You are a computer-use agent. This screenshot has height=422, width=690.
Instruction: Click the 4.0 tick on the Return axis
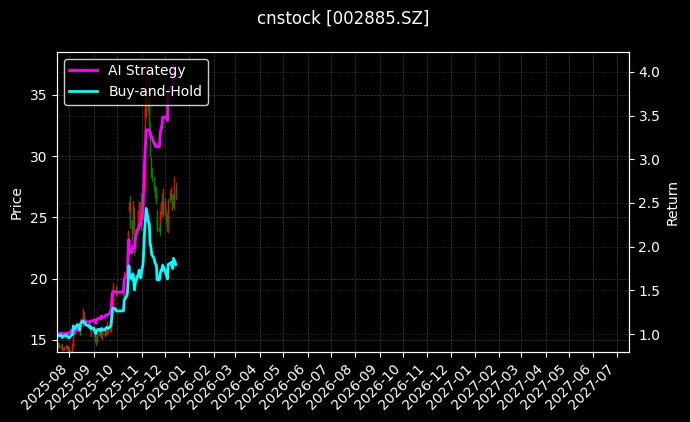coord(649,72)
